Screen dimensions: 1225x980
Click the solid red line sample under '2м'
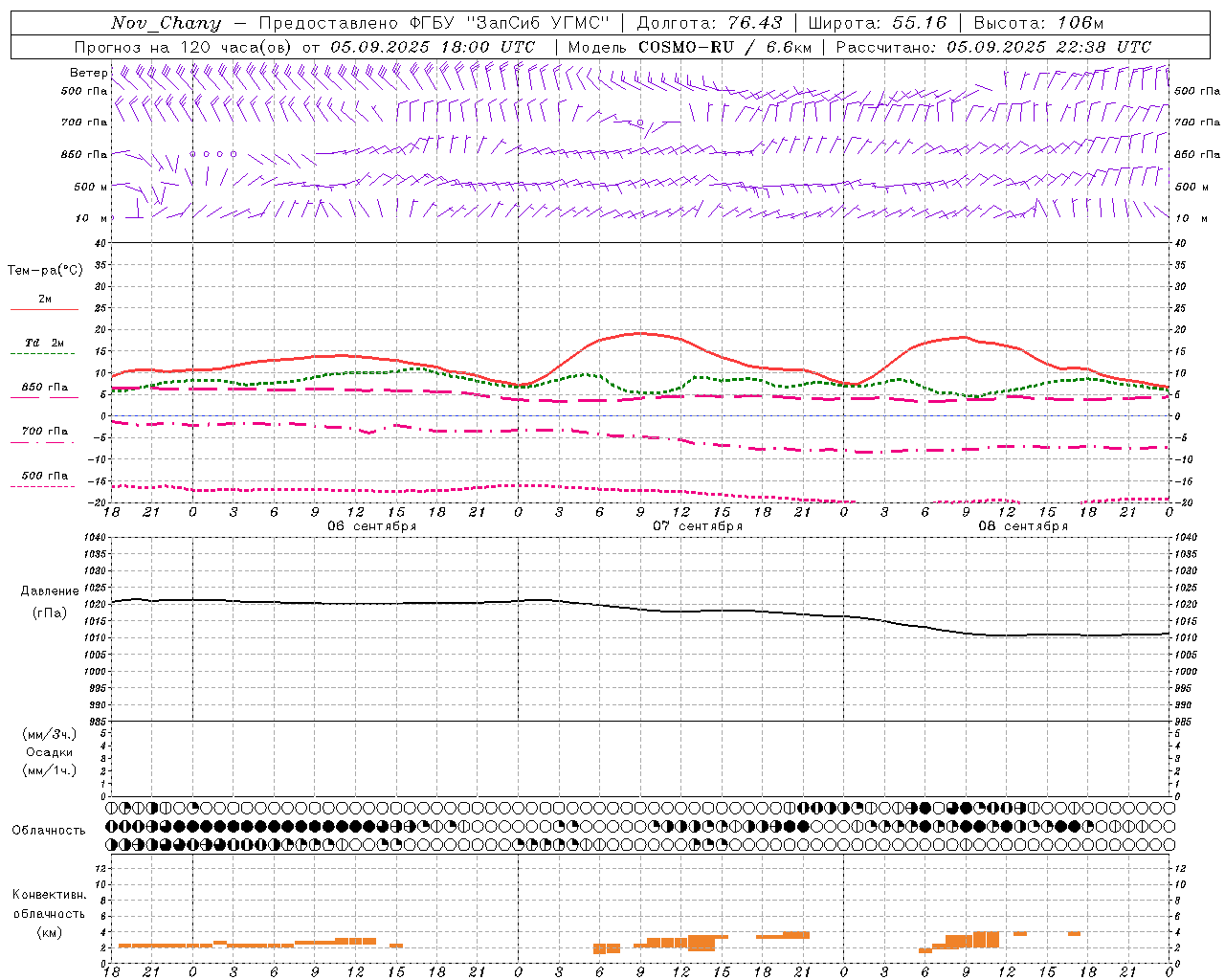click(44, 309)
